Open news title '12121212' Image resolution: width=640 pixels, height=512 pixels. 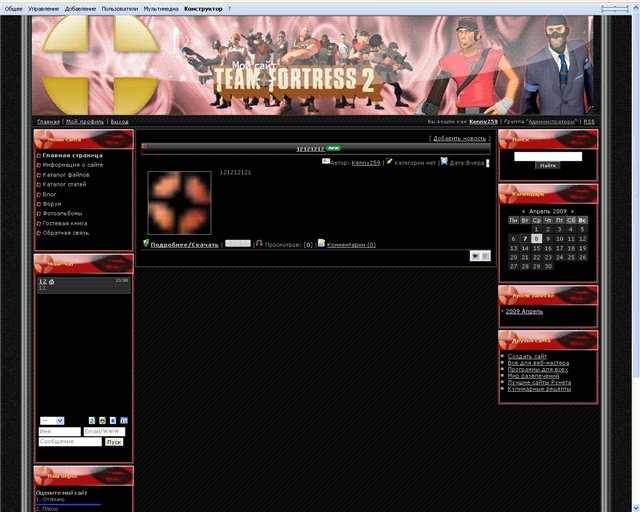[x=310, y=149]
